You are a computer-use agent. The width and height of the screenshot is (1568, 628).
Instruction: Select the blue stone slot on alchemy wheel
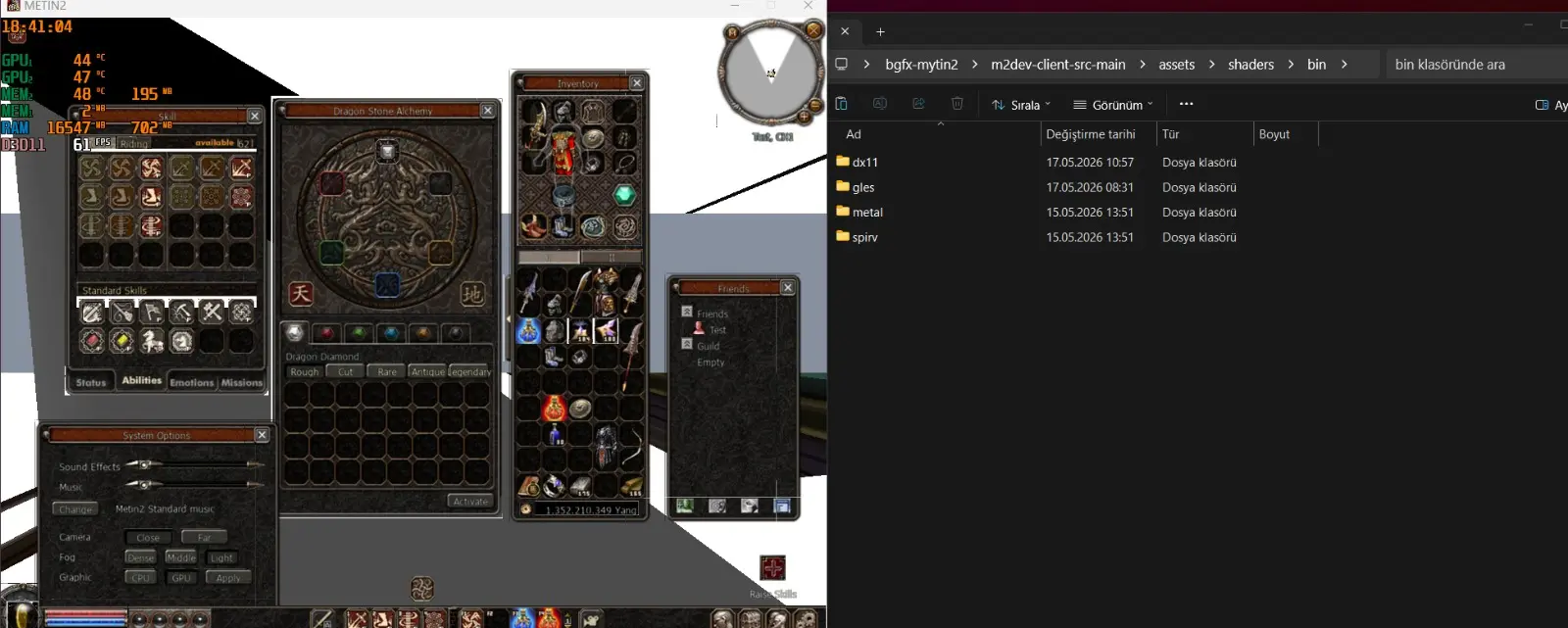(x=388, y=284)
